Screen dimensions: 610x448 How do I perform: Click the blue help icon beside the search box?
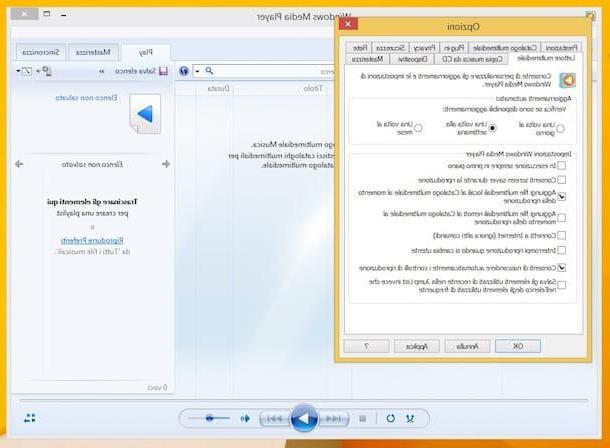pos(184,71)
